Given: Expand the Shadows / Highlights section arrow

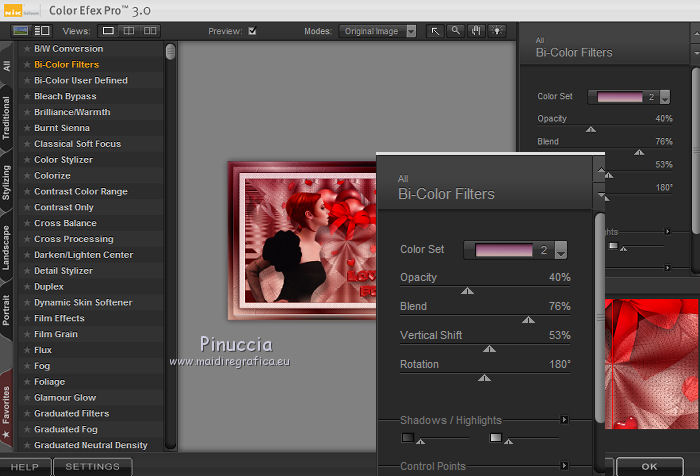Looking at the screenshot, I should (564, 419).
